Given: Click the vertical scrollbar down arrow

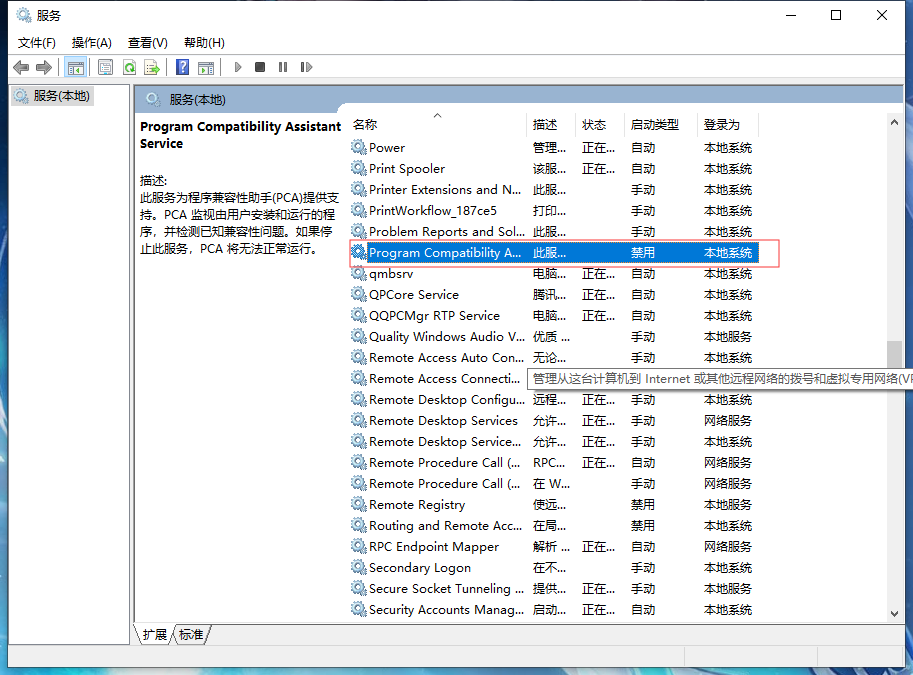Looking at the screenshot, I should click(x=894, y=612).
